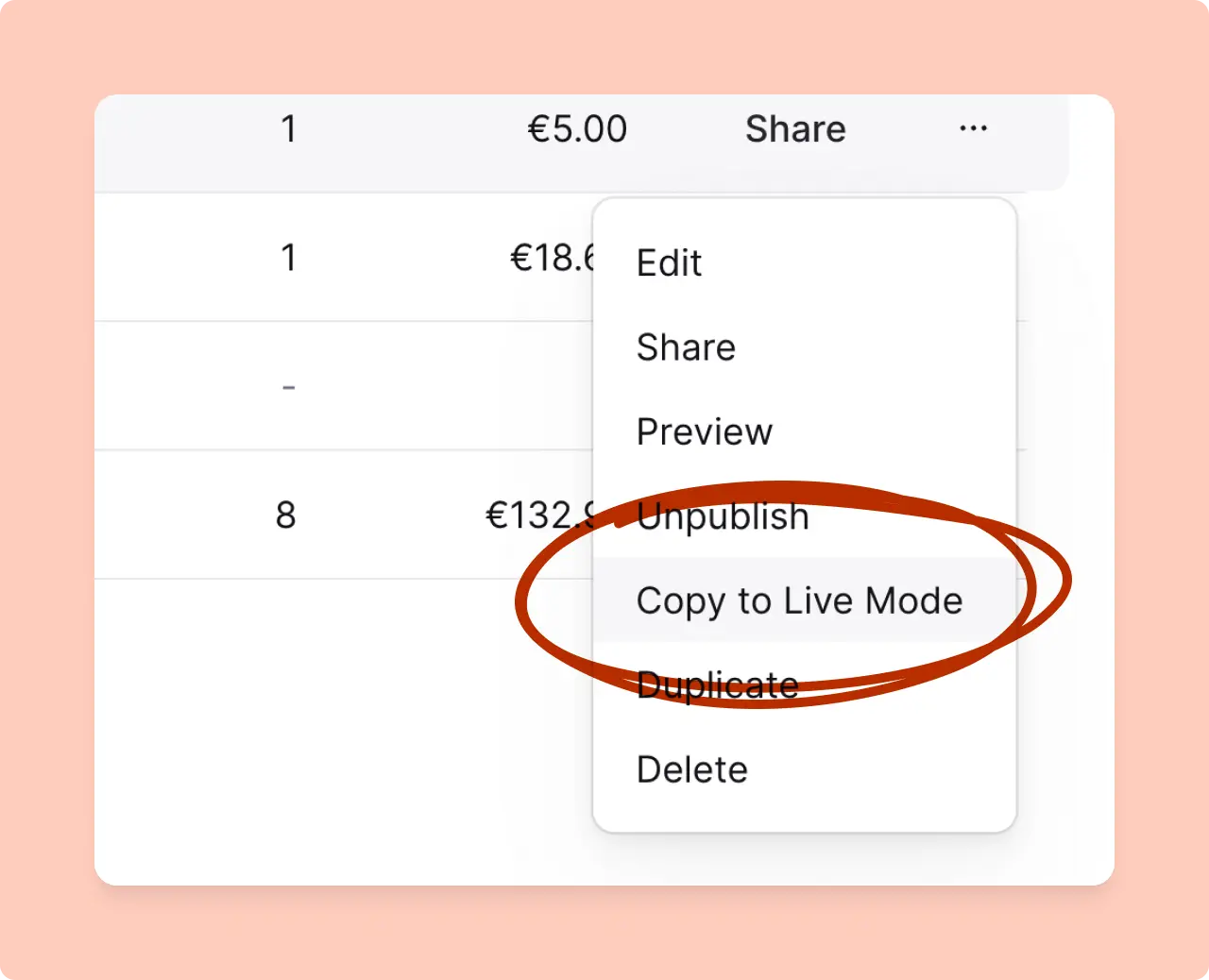
Task: Select the quantity 1 in the top row
Action: [x=289, y=129]
